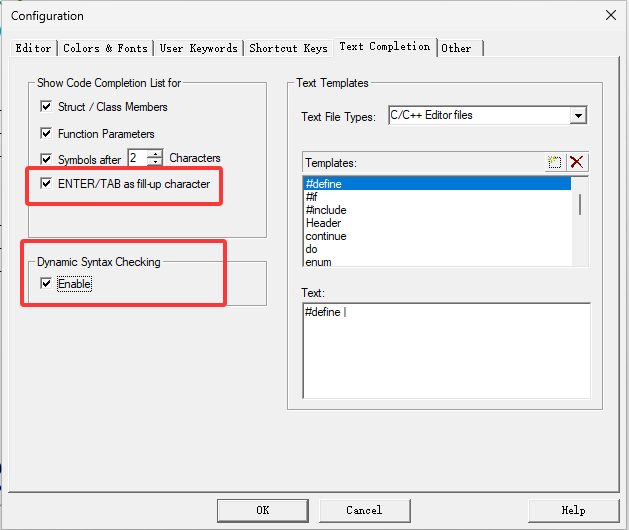The height and width of the screenshot is (530, 629).
Task: Click the OK button
Action: point(263,510)
